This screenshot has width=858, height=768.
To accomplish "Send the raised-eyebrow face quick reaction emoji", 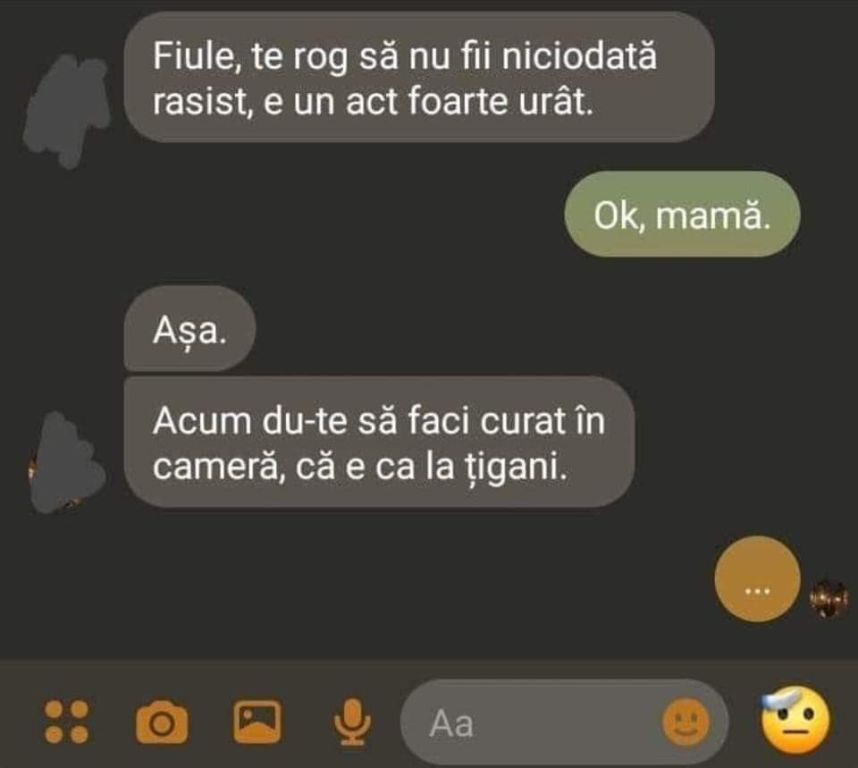I will 796,721.
